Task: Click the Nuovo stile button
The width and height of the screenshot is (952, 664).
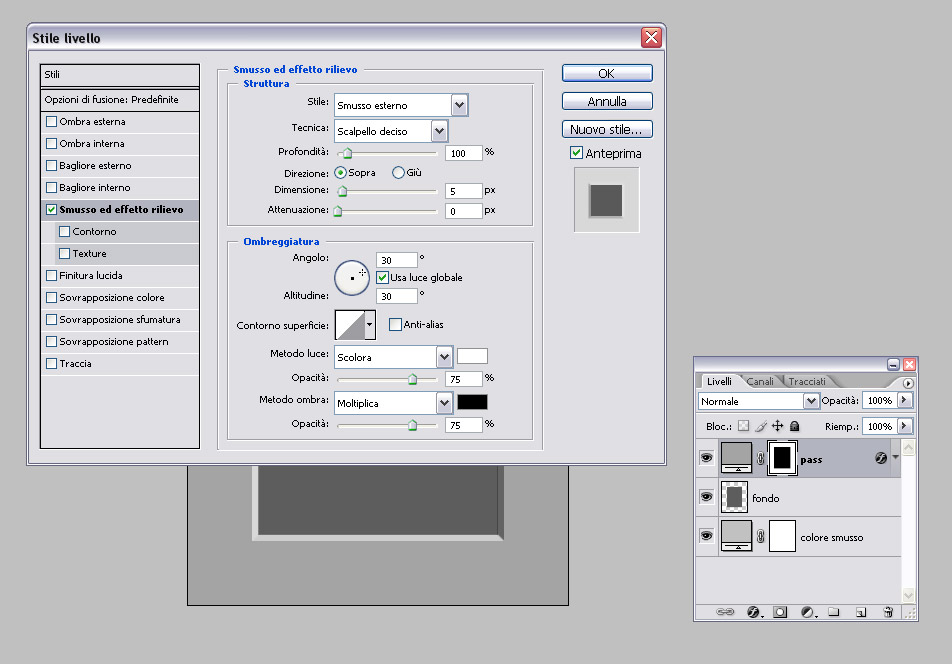Action: click(x=607, y=130)
